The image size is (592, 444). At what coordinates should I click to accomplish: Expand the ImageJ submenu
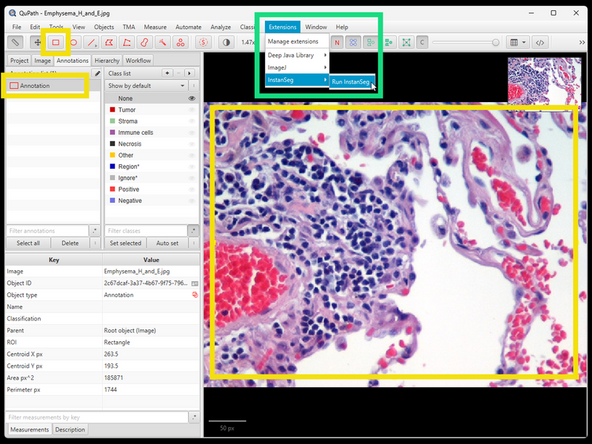point(296,68)
